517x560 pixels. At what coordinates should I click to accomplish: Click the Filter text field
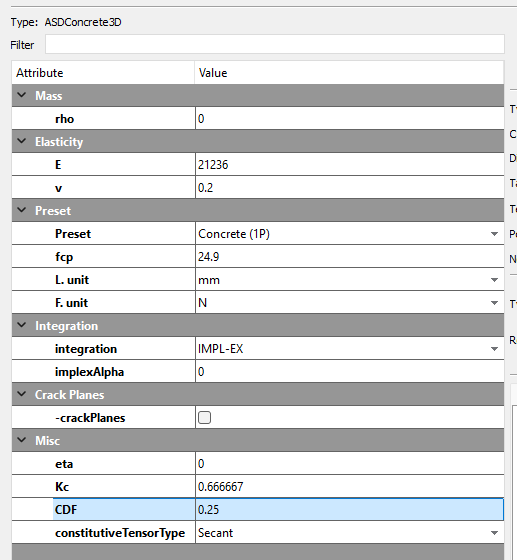pyautogui.click(x=275, y=44)
